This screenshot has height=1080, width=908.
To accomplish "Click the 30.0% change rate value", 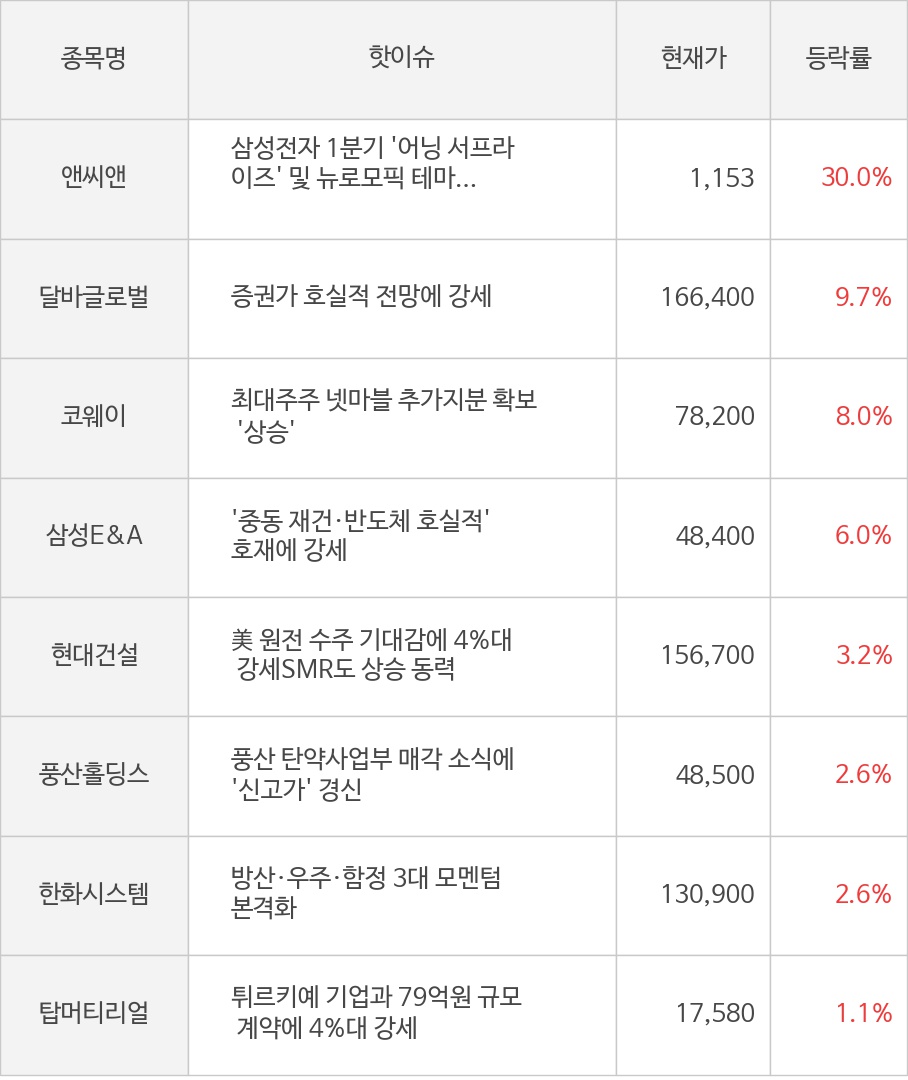I will [856, 178].
